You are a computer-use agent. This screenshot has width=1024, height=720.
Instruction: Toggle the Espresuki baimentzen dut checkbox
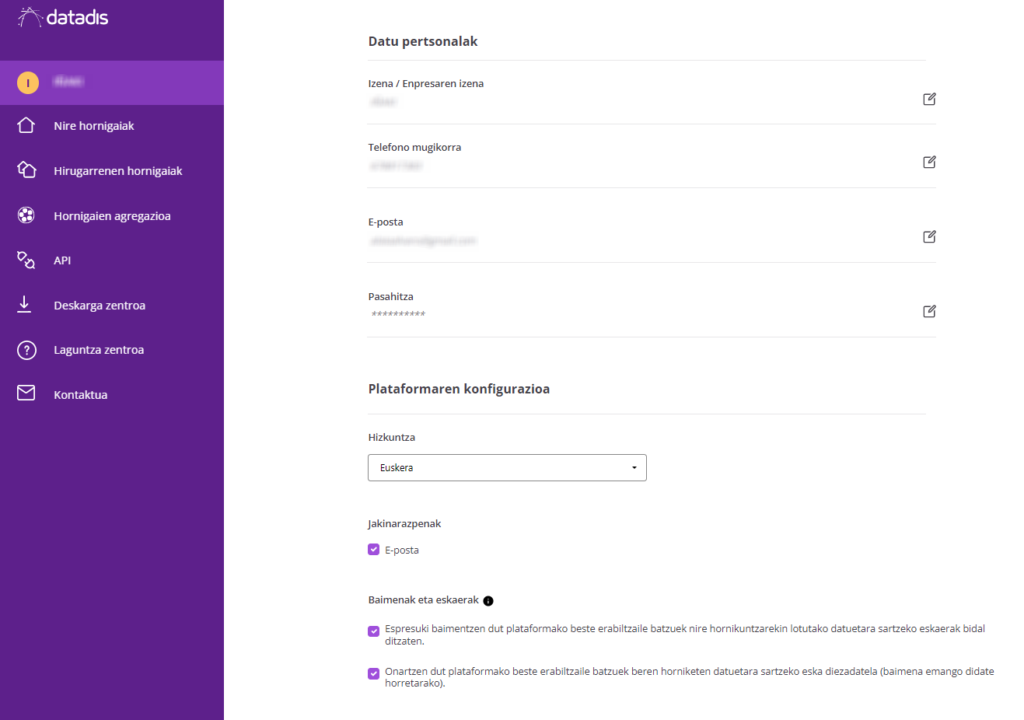(x=374, y=630)
